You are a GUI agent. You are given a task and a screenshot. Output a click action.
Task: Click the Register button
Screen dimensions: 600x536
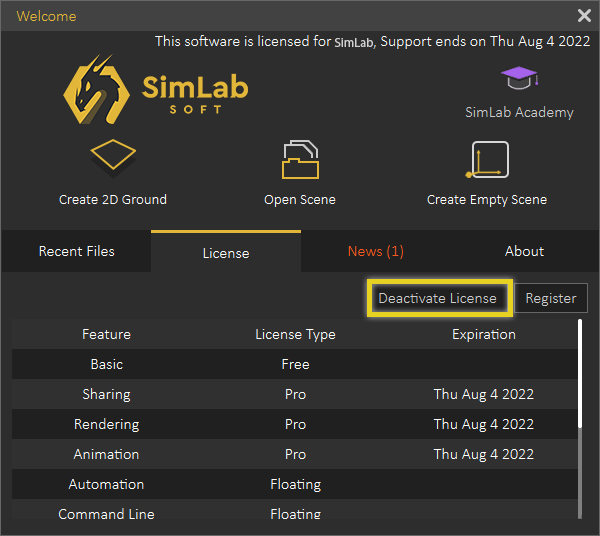click(551, 298)
